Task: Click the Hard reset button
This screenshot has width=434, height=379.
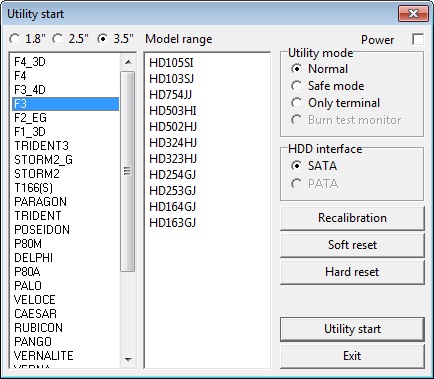Action: (352, 272)
